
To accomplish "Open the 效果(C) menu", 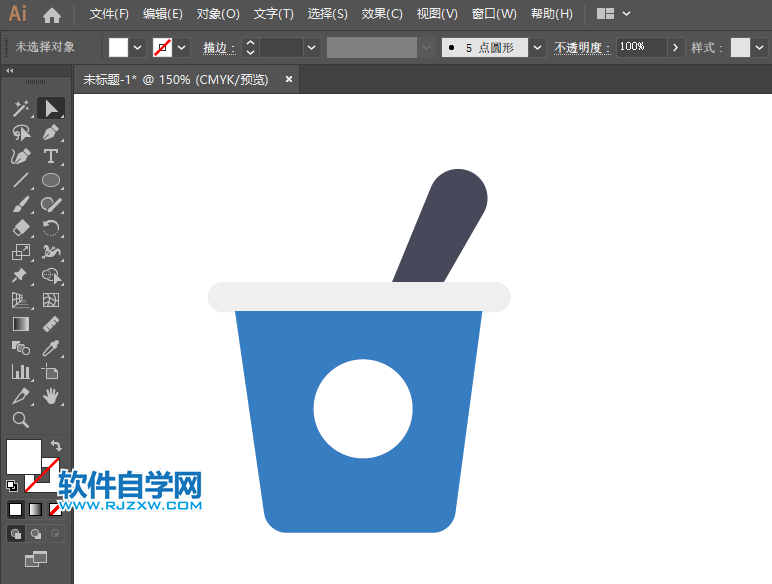I will [x=382, y=14].
